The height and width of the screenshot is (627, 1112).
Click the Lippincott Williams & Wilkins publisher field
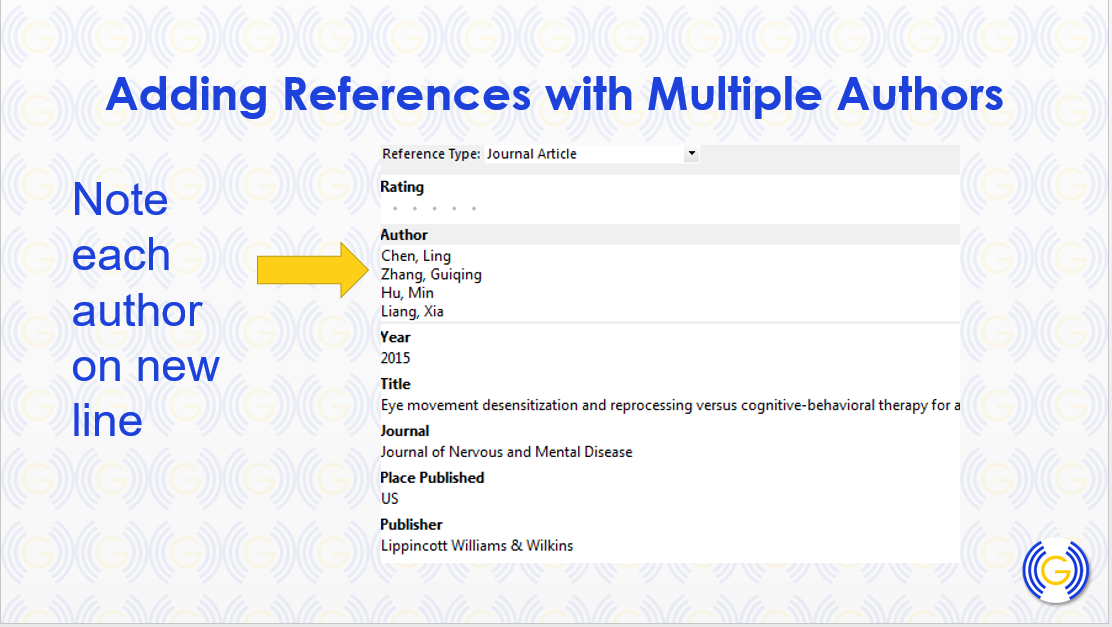coord(477,545)
